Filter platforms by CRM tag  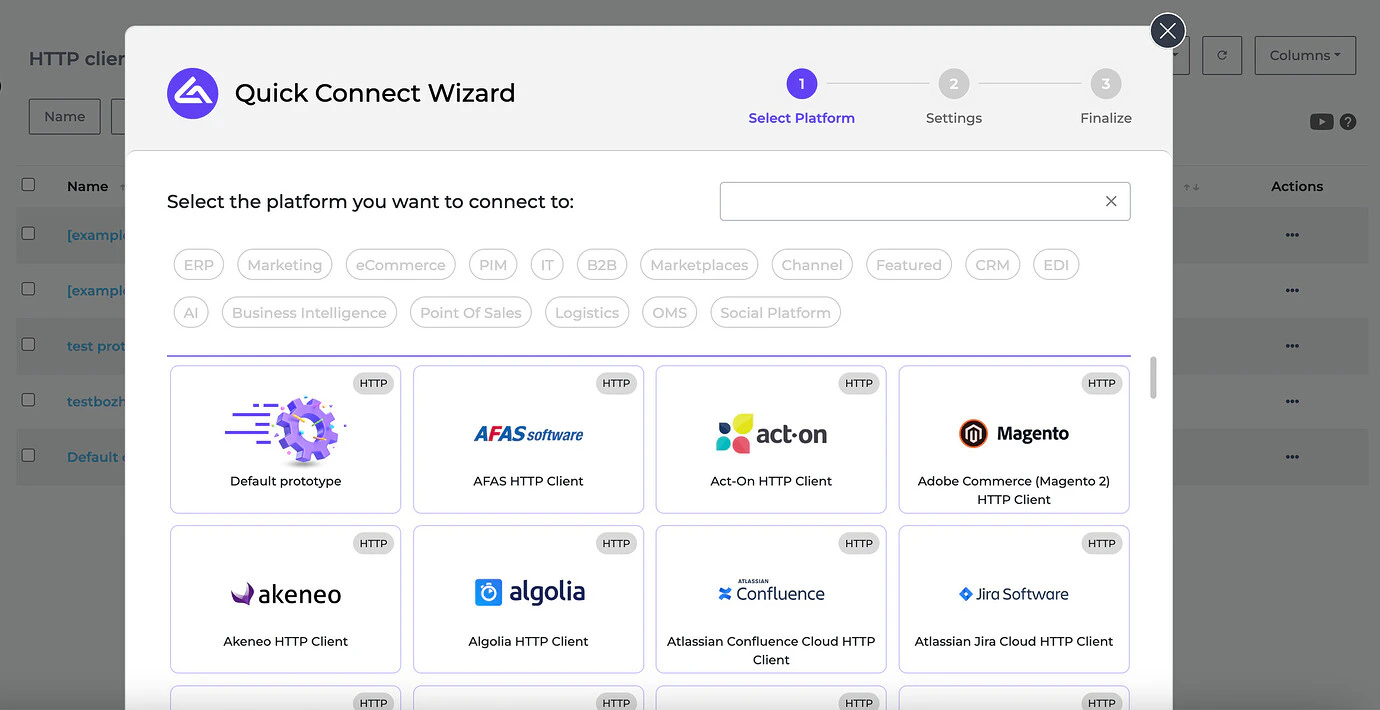pos(992,265)
